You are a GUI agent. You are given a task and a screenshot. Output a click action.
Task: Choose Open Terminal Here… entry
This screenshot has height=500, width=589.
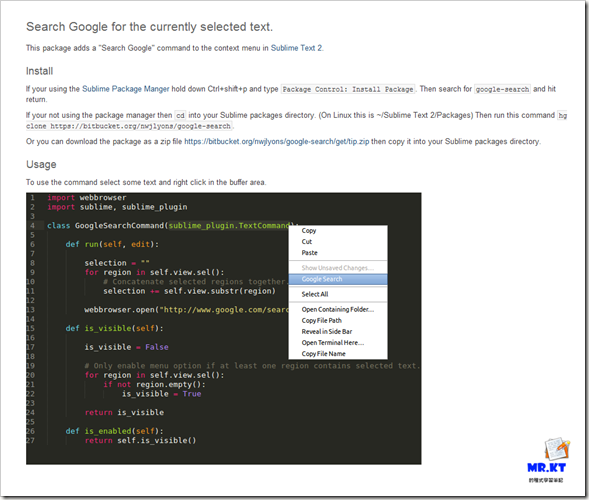[x=332, y=343]
